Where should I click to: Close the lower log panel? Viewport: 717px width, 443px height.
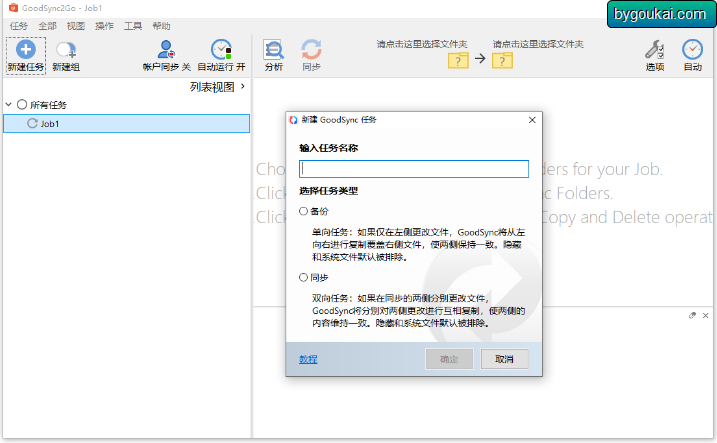point(706,315)
